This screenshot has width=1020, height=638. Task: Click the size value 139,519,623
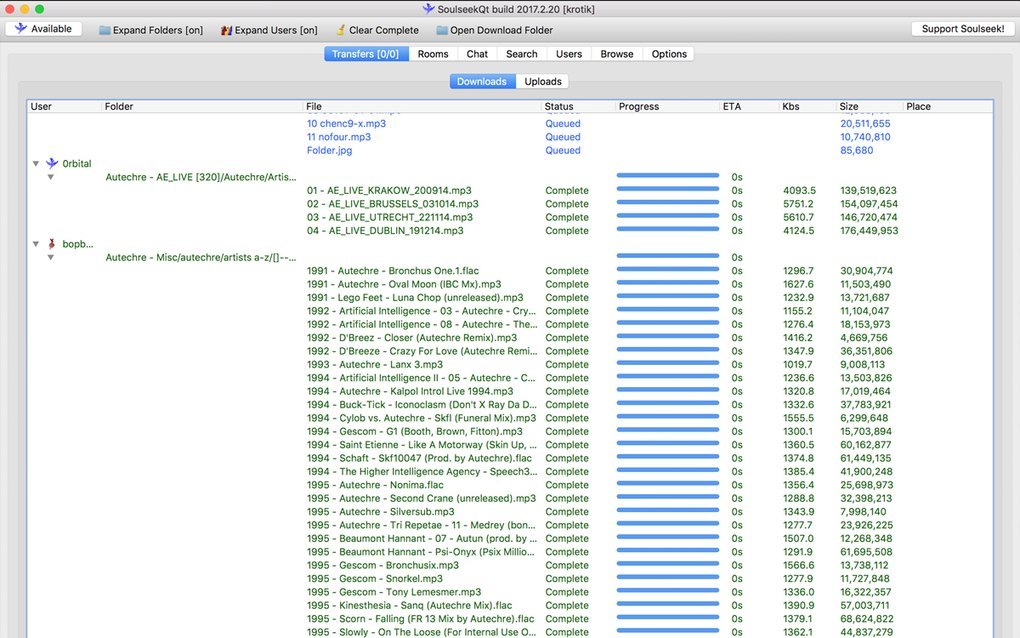click(x=868, y=191)
